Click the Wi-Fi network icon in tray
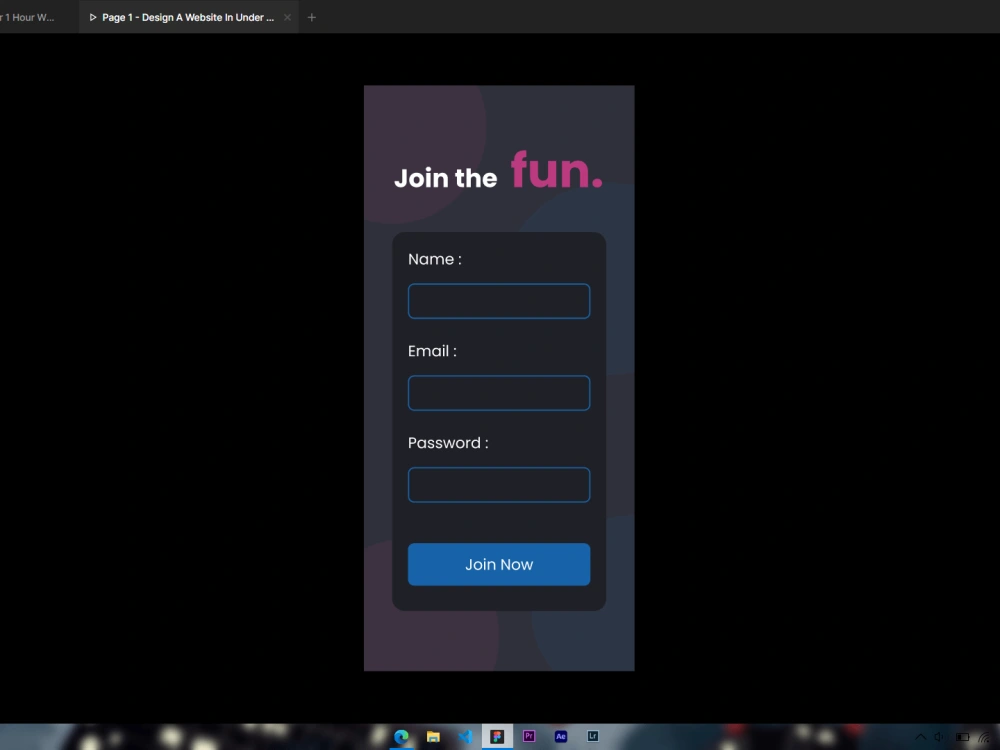 click(x=985, y=737)
